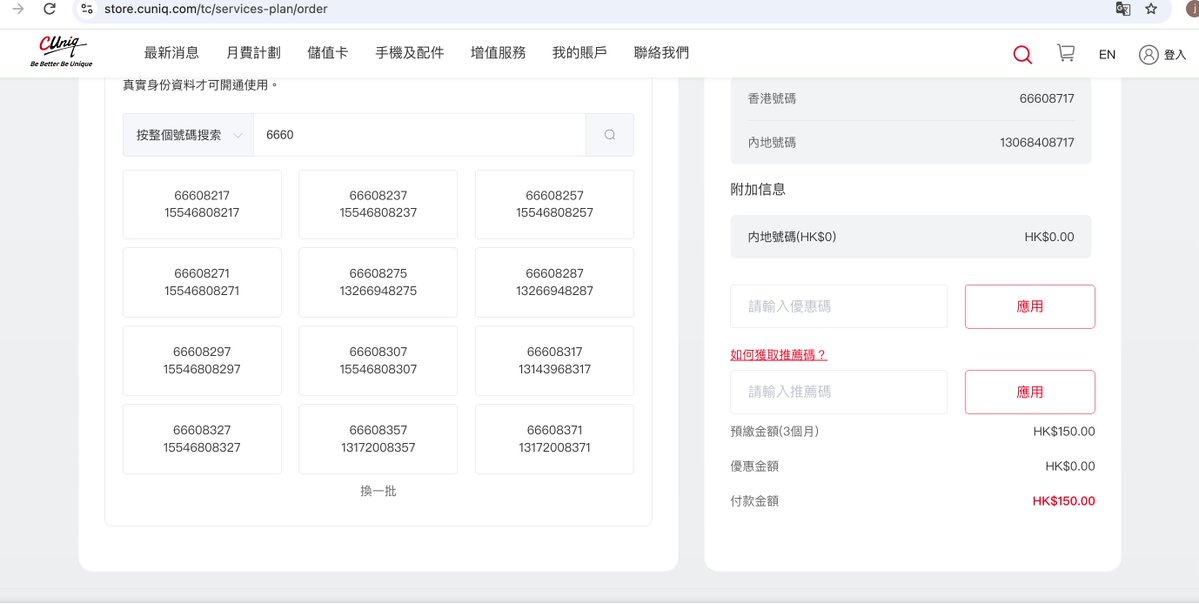Open 我的賬戶 menu
The width and height of the screenshot is (1199, 604).
click(580, 53)
